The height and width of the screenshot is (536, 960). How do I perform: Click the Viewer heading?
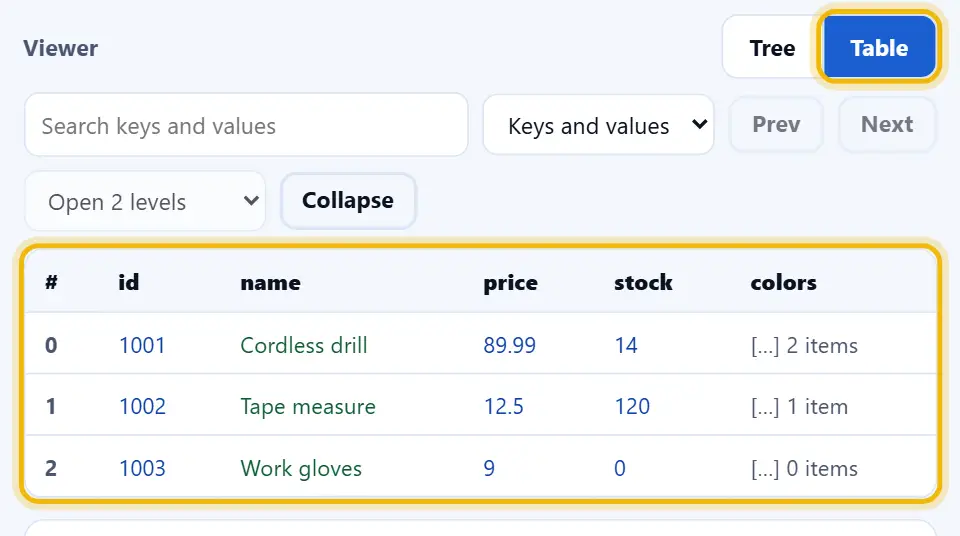[61, 48]
